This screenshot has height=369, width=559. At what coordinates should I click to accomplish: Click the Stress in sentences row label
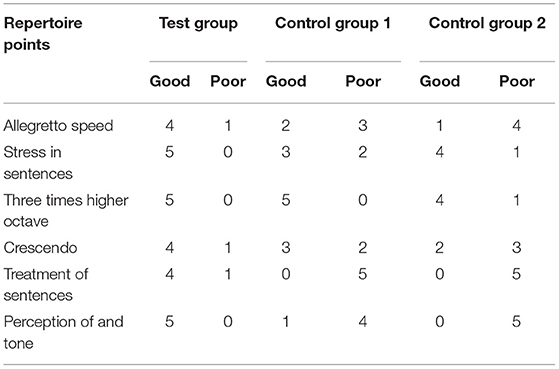(38, 163)
